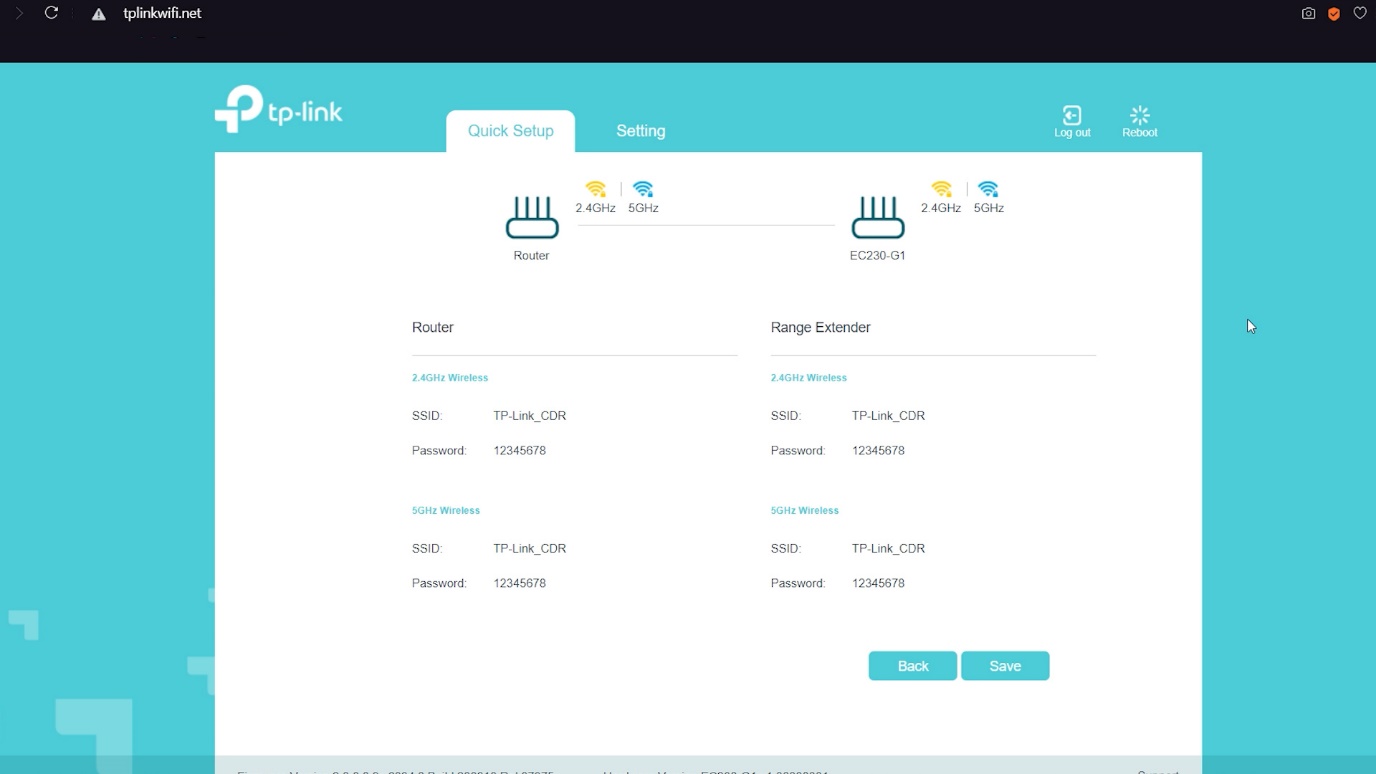Open the Quick Setup tab
Viewport: 1376px width, 774px height.
point(510,131)
